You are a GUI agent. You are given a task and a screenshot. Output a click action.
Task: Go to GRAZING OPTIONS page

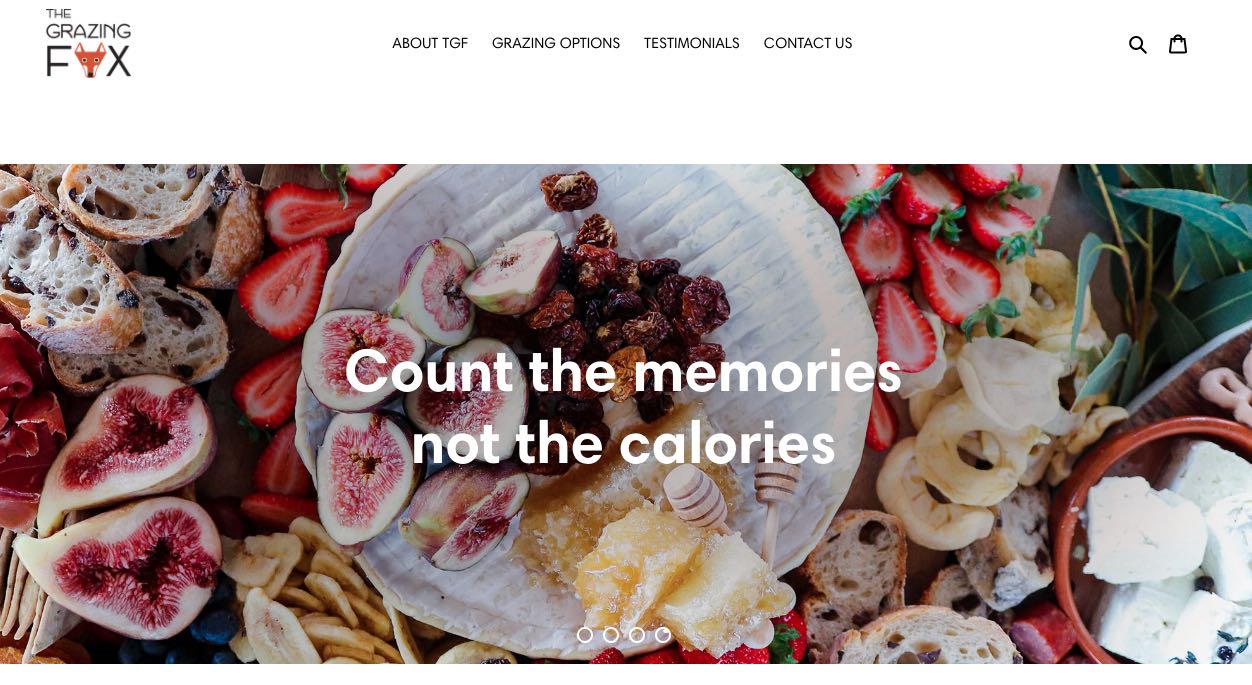click(x=556, y=43)
